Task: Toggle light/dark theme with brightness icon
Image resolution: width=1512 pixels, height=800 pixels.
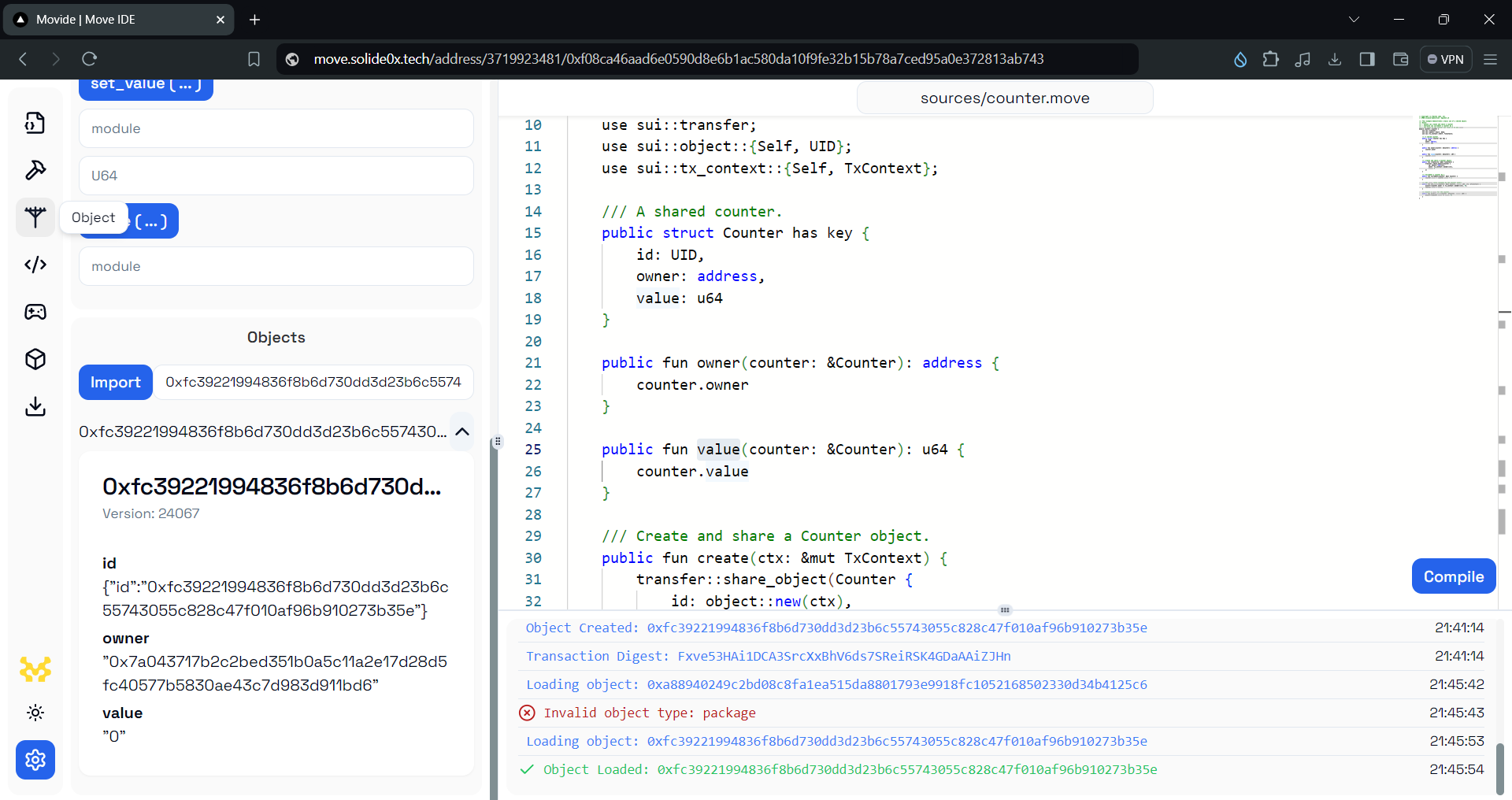Action: pyautogui.click(x=35, y=713)
